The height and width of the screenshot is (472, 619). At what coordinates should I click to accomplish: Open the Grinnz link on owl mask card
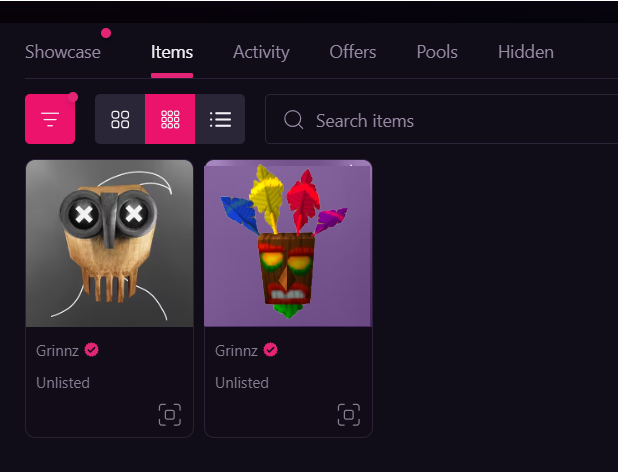point(57,350)
